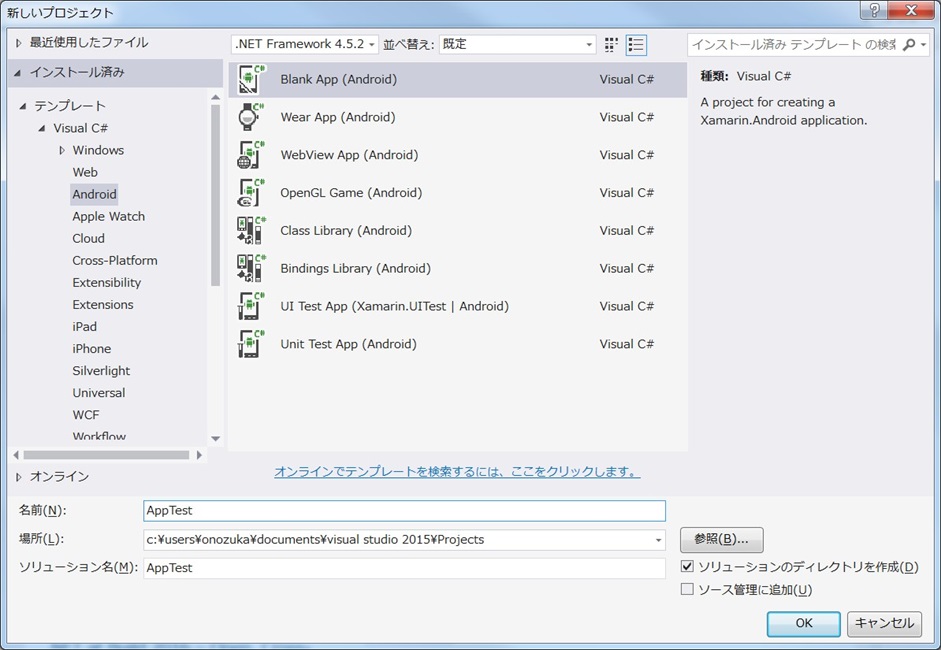Toggle create directory for solution checkbox
This screenshot has width=941, height=650.
click(x=687, y=566)
